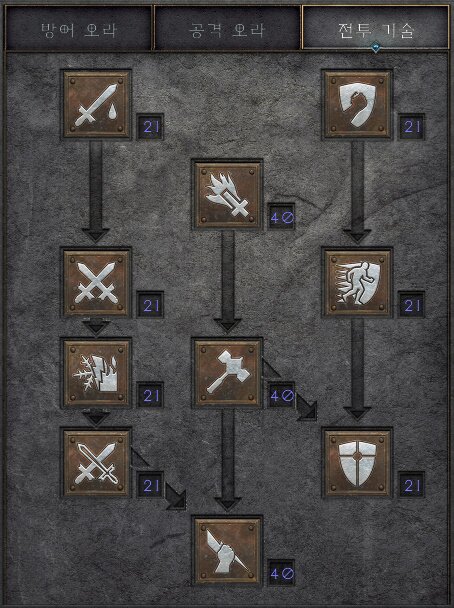Click level 40 box beside Holy Bolt
454x608 pixels.
click(x=281, y=217)
